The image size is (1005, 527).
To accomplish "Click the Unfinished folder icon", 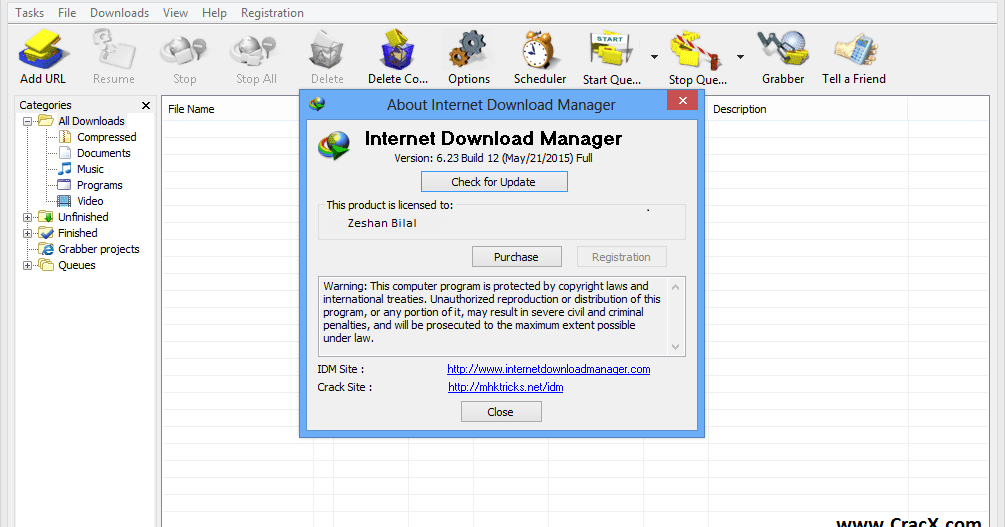I will pyautogui.click(x=46, y=217).
